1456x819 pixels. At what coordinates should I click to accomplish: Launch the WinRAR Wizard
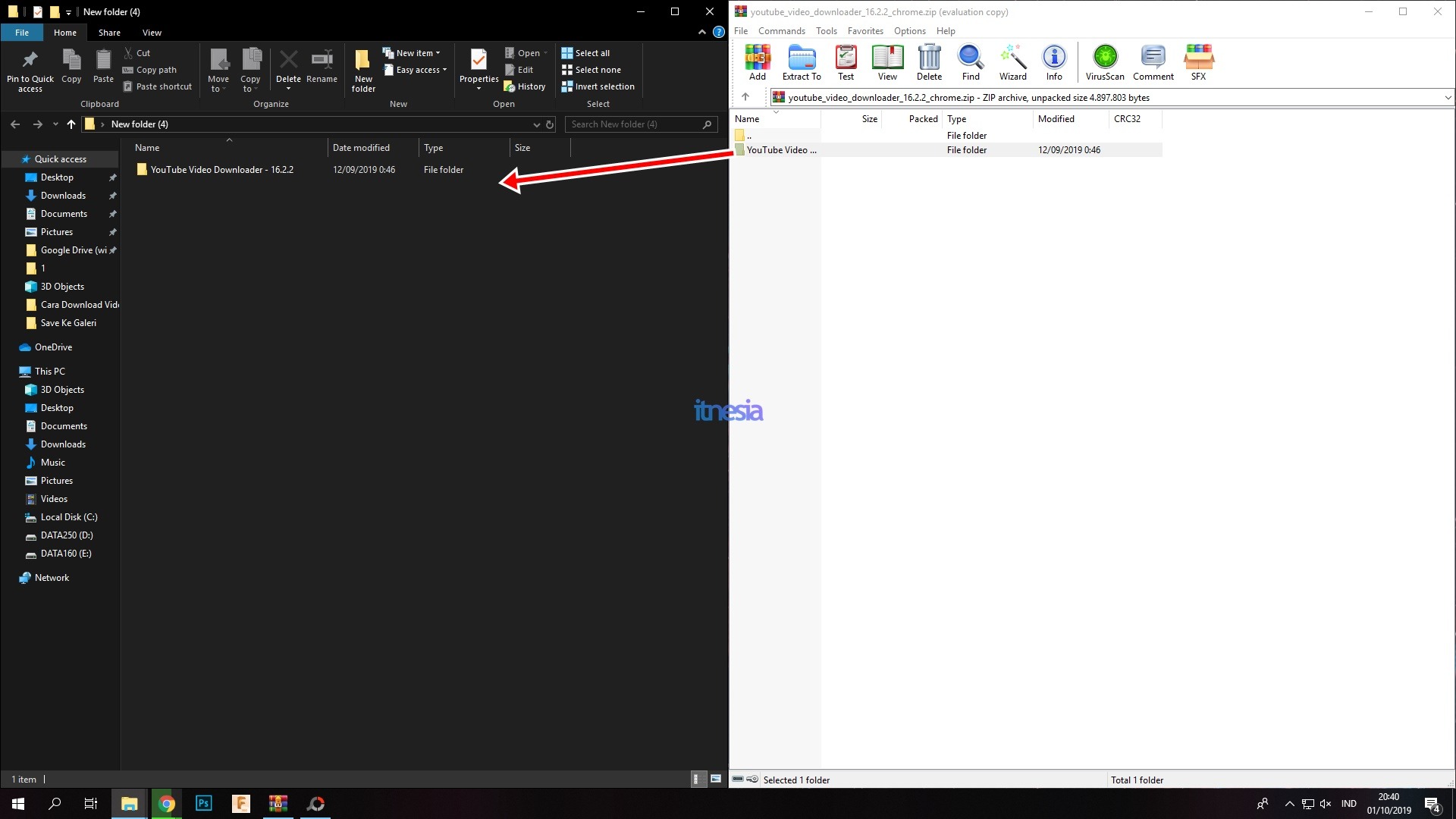pos(1012,63)
